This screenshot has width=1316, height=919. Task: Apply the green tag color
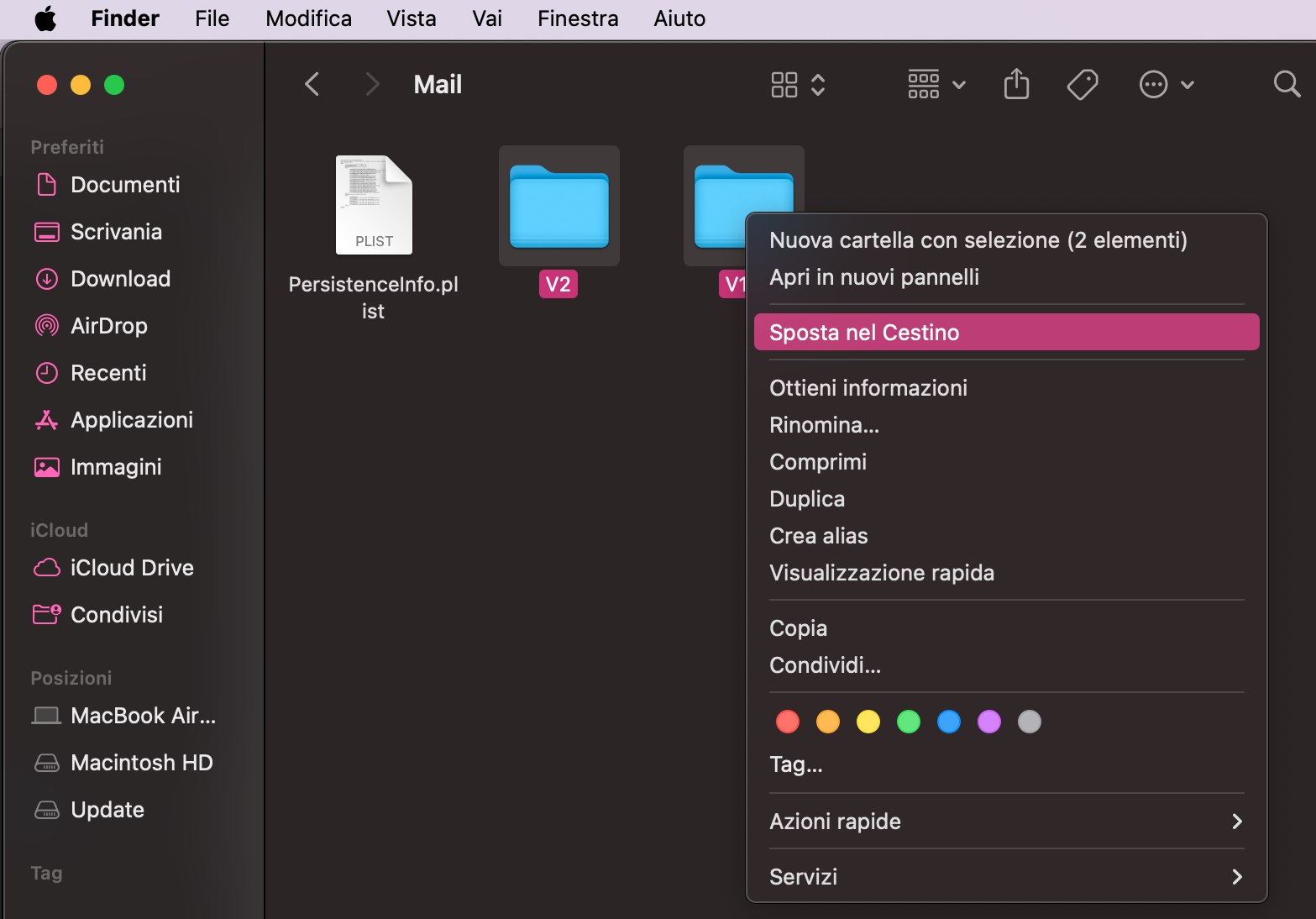(909, 722)
